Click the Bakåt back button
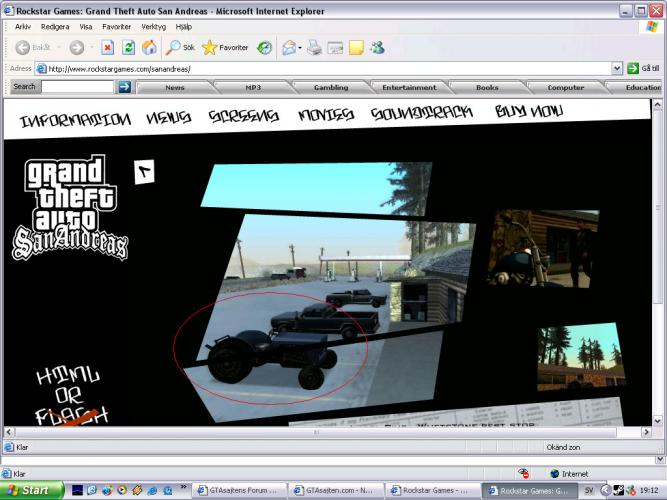Viewport: 667px width, 500px height. pos(33,47)
